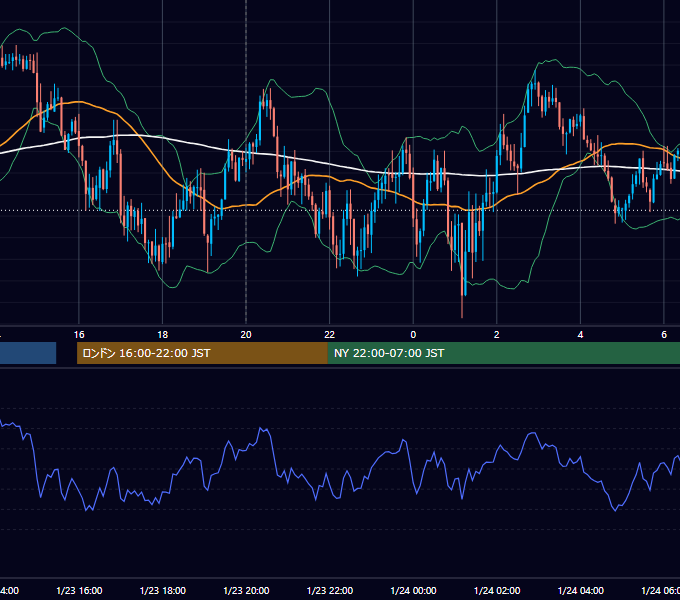Click the NY 22:00-07:00 JST session bar
The image size is (680, 600).
503,353
